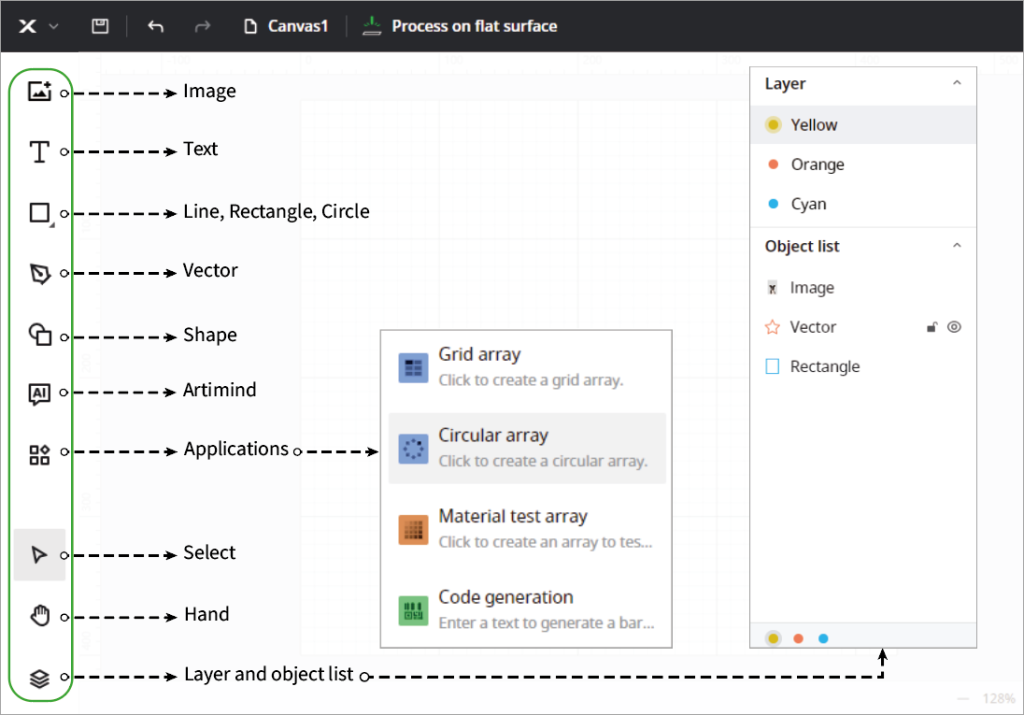This screenshot has height=715, width=1024.
Task: Click the orange color dot at panel bottom
Action: click(x=798, y=638)
